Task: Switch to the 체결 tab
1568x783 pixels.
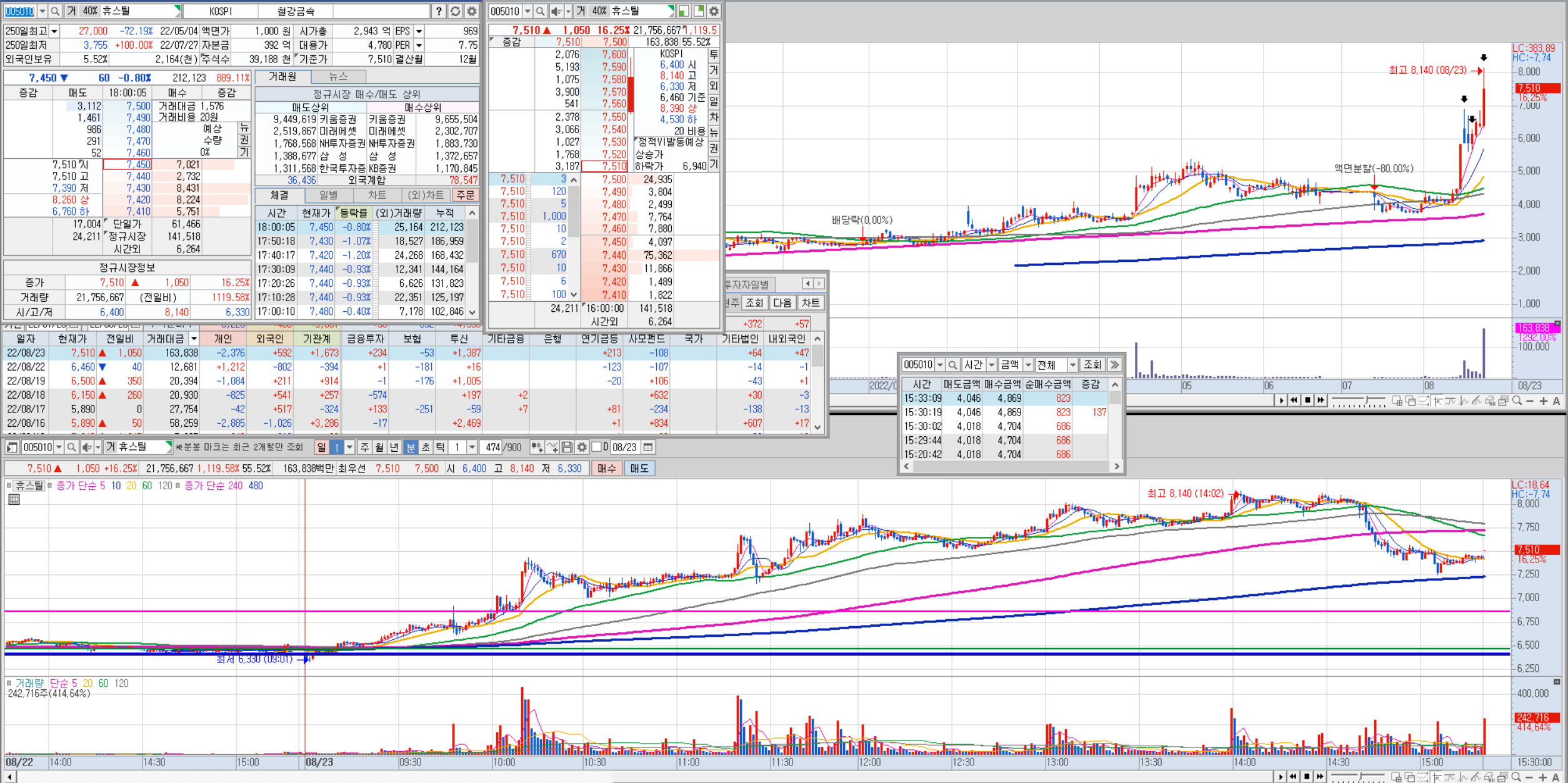Action: point(279,196)
